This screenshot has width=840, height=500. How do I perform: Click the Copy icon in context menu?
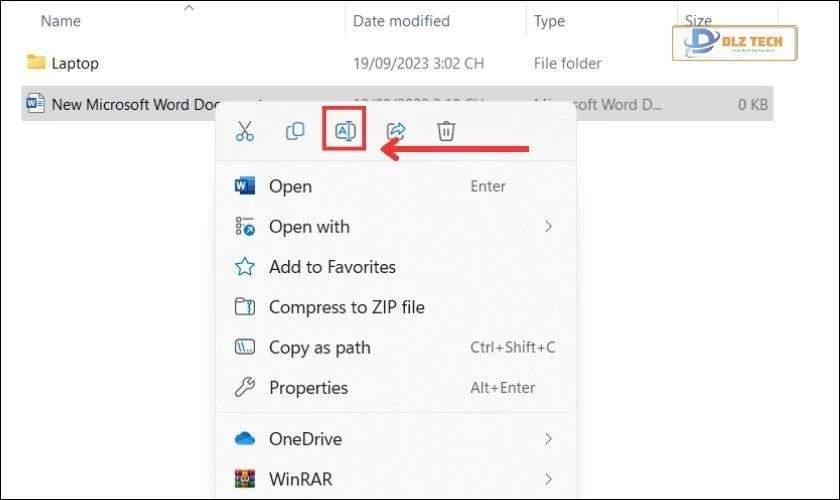point(295,131)
